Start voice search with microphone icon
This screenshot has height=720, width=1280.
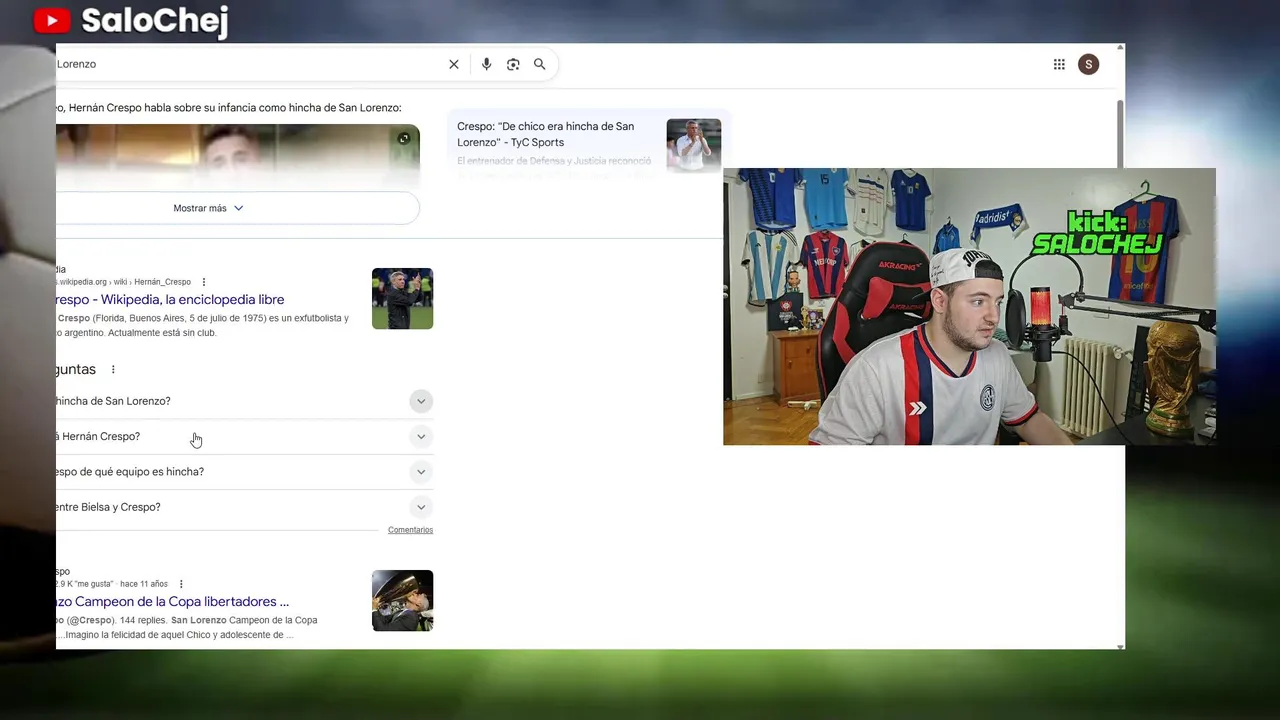click(486, 64)
